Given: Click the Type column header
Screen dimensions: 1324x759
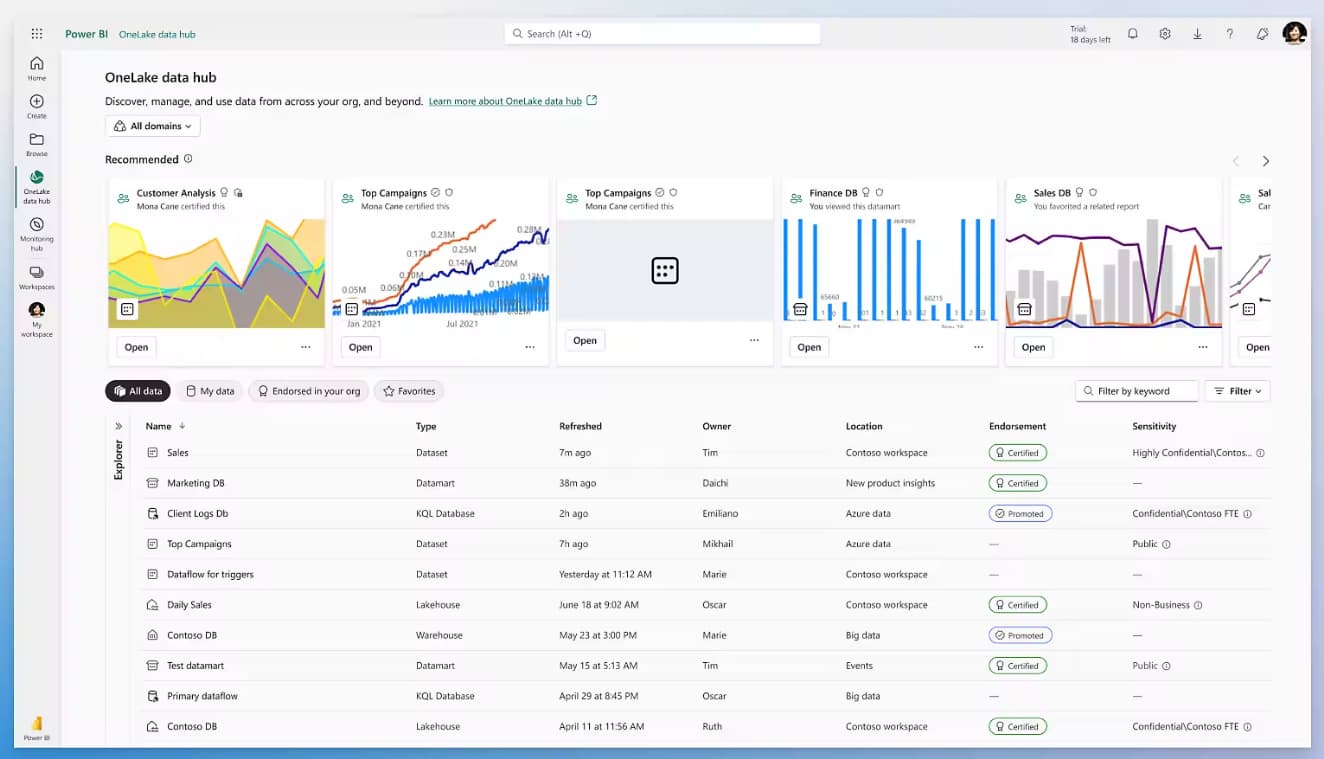Looking at the screenshot, I should point(426,426).
